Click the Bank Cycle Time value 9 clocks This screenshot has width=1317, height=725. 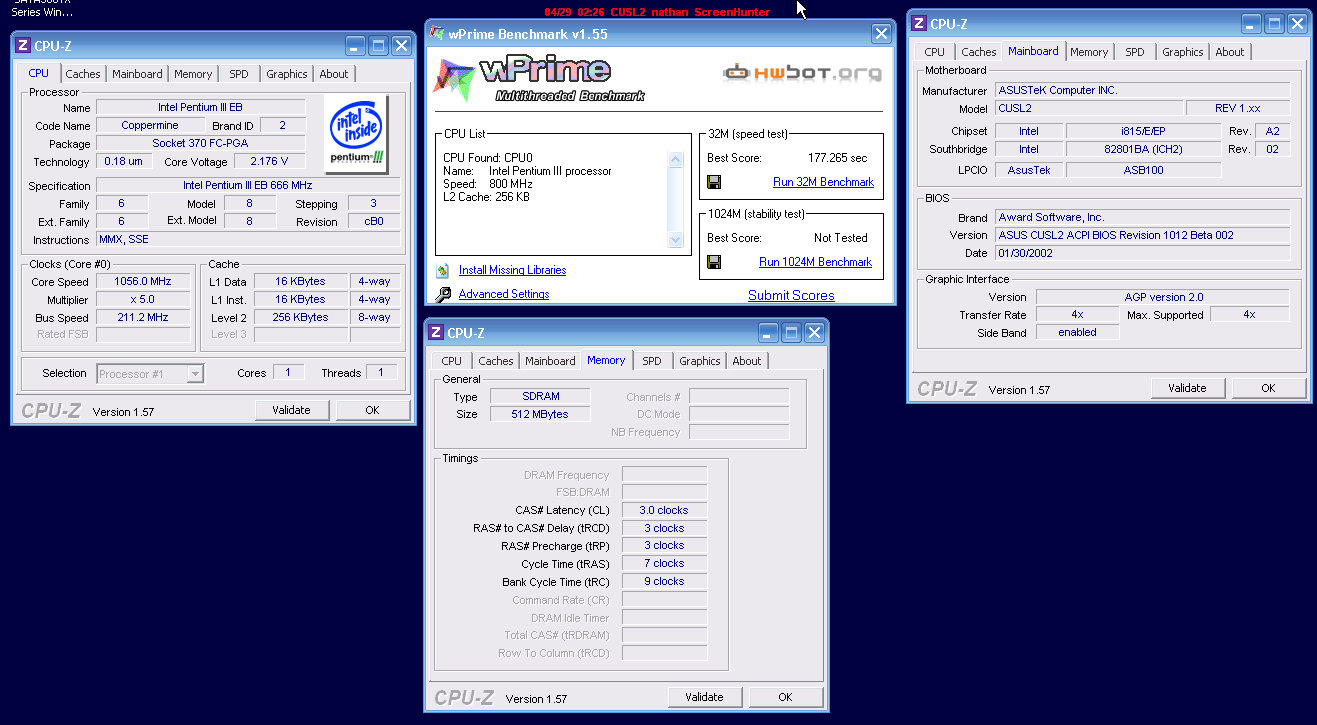coord(664,581)
